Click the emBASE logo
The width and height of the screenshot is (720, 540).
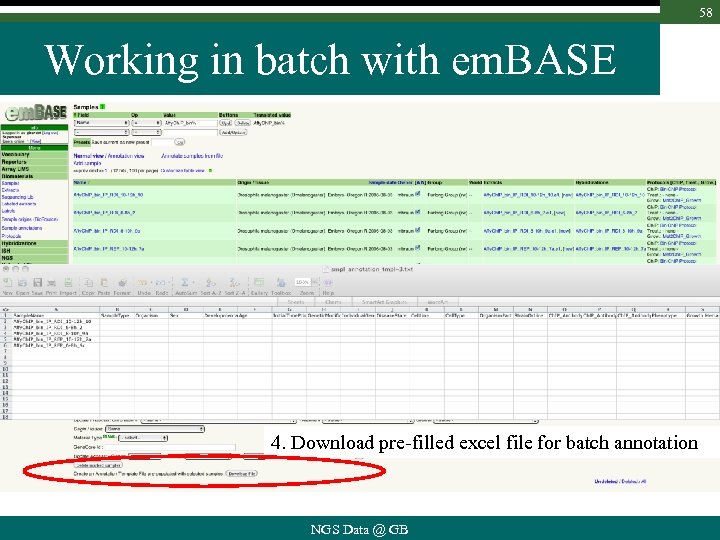pos(36,112)
